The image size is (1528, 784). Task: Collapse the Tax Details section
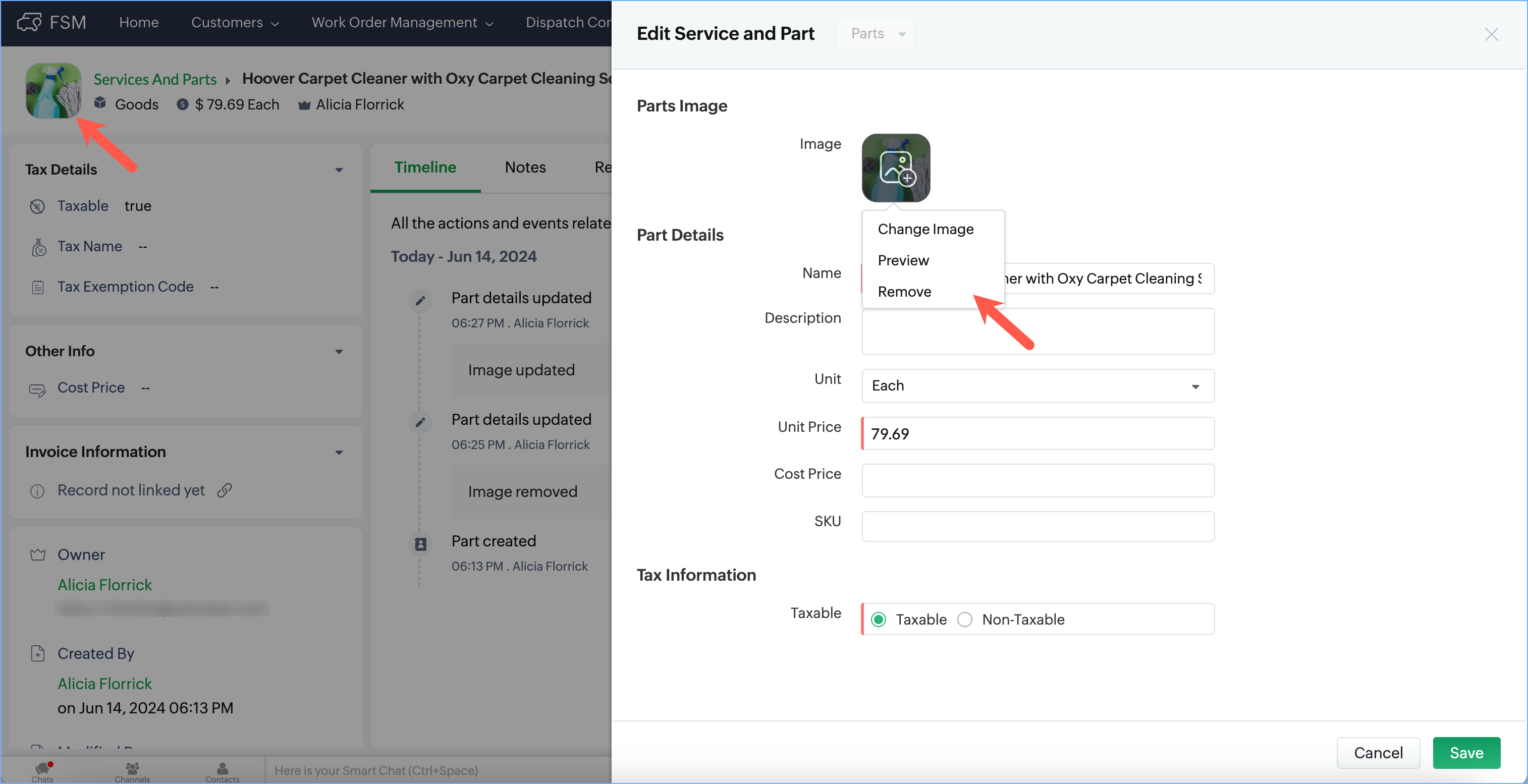coord(339,170)
